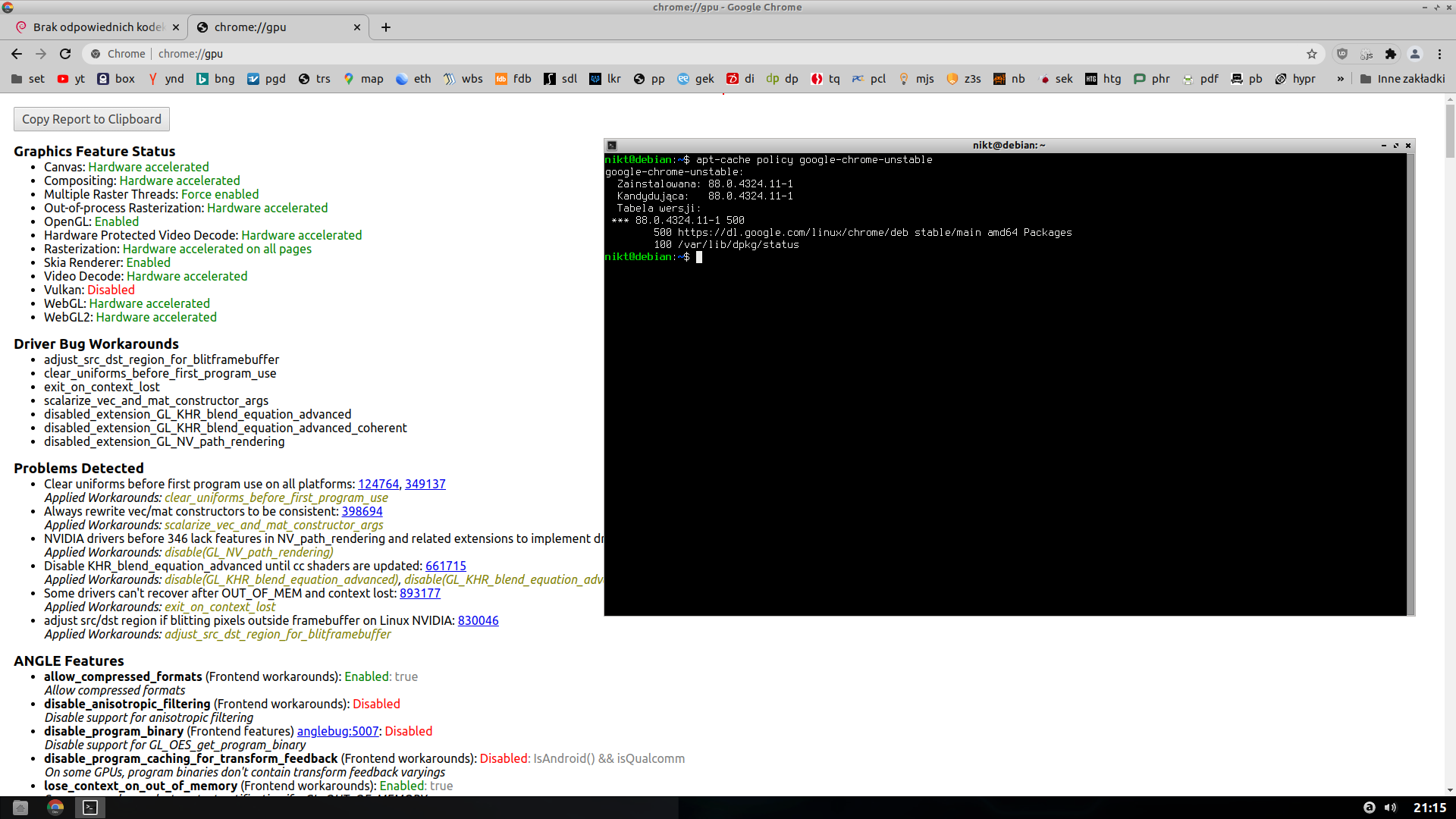Switch to Chrome in the taskbar

tap(55, 808)
